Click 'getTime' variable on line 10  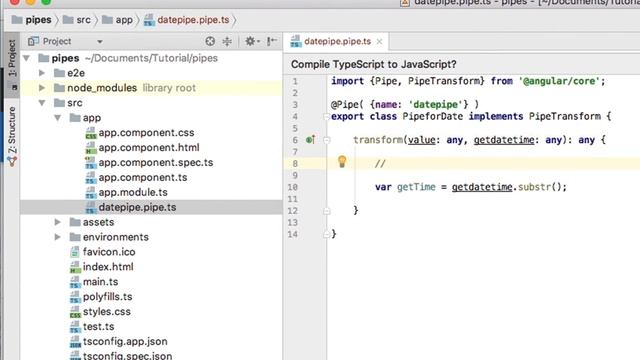point(416,187)
